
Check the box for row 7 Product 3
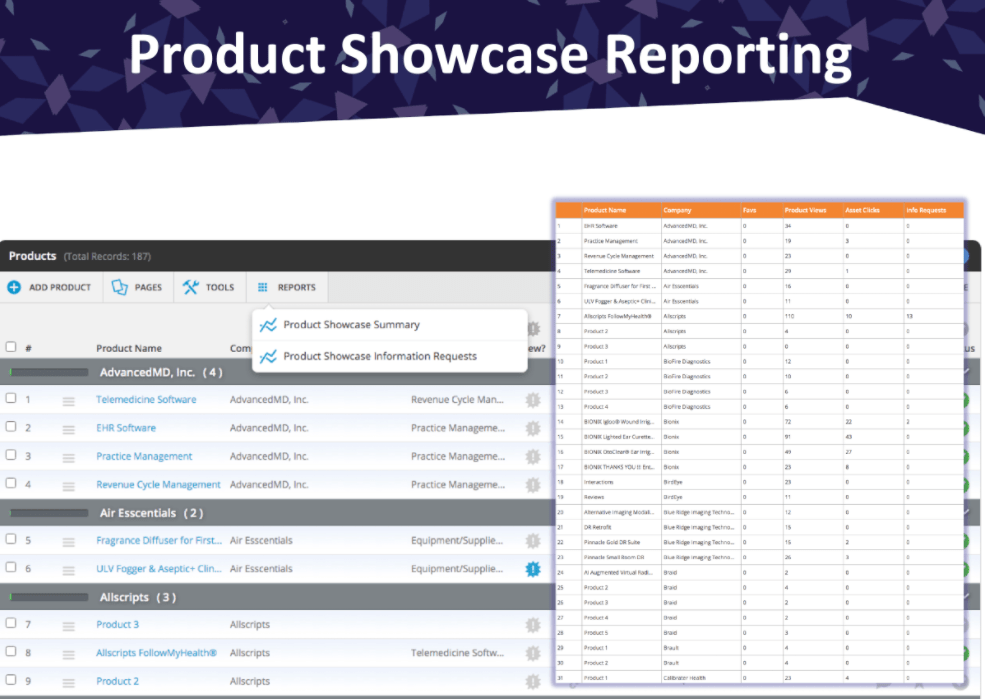click(11, 623)
